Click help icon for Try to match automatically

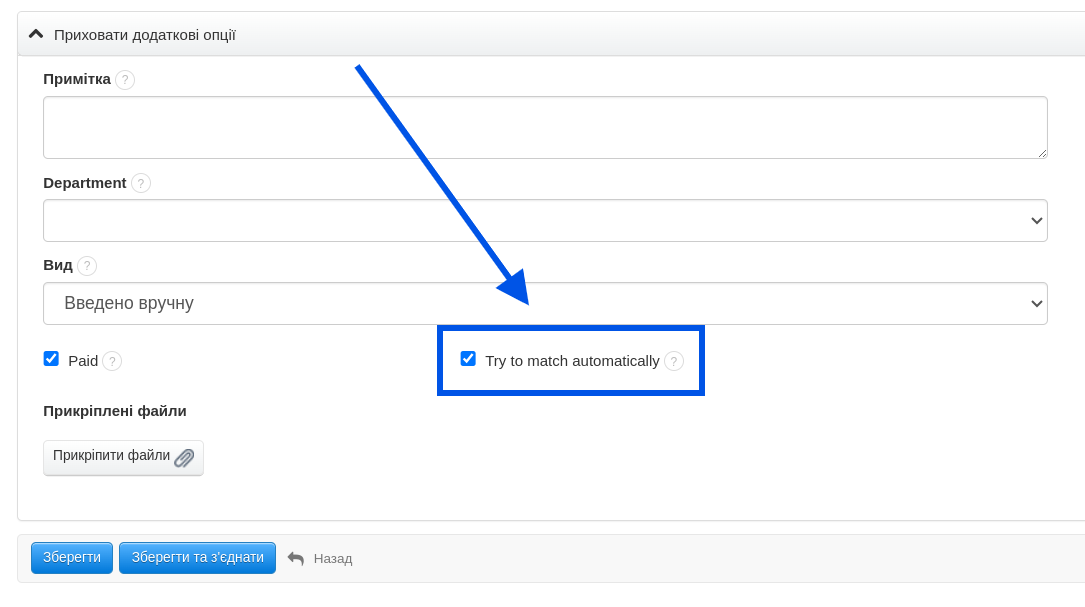(x=674, y=361)
